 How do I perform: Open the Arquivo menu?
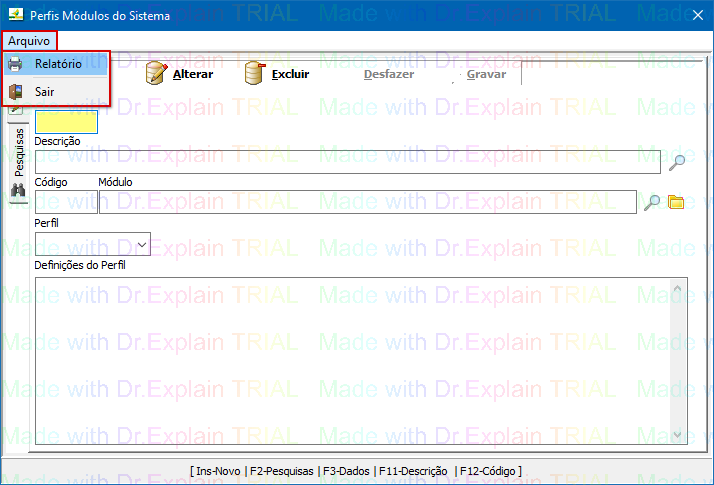[x=30, y=40]
